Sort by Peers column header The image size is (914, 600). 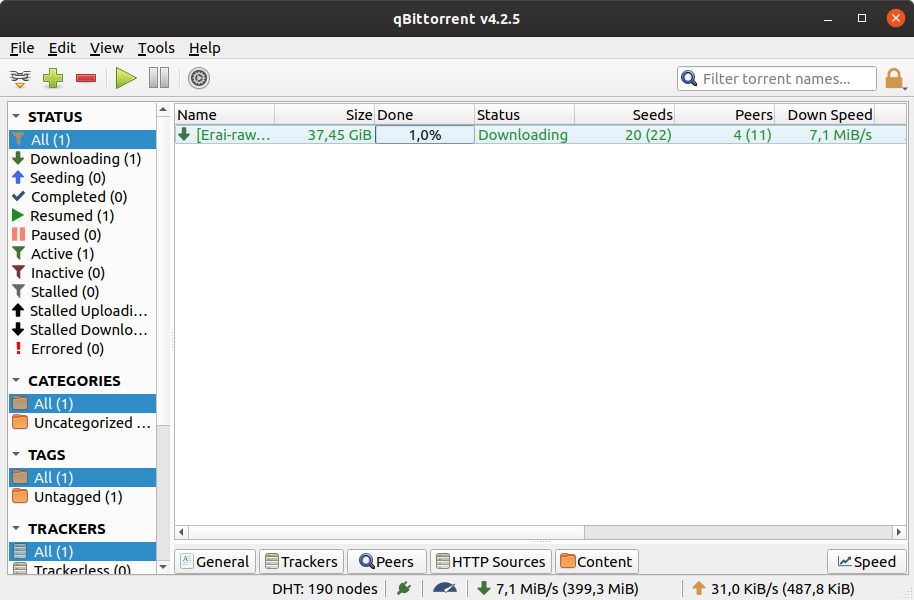(x=725, y=115)
